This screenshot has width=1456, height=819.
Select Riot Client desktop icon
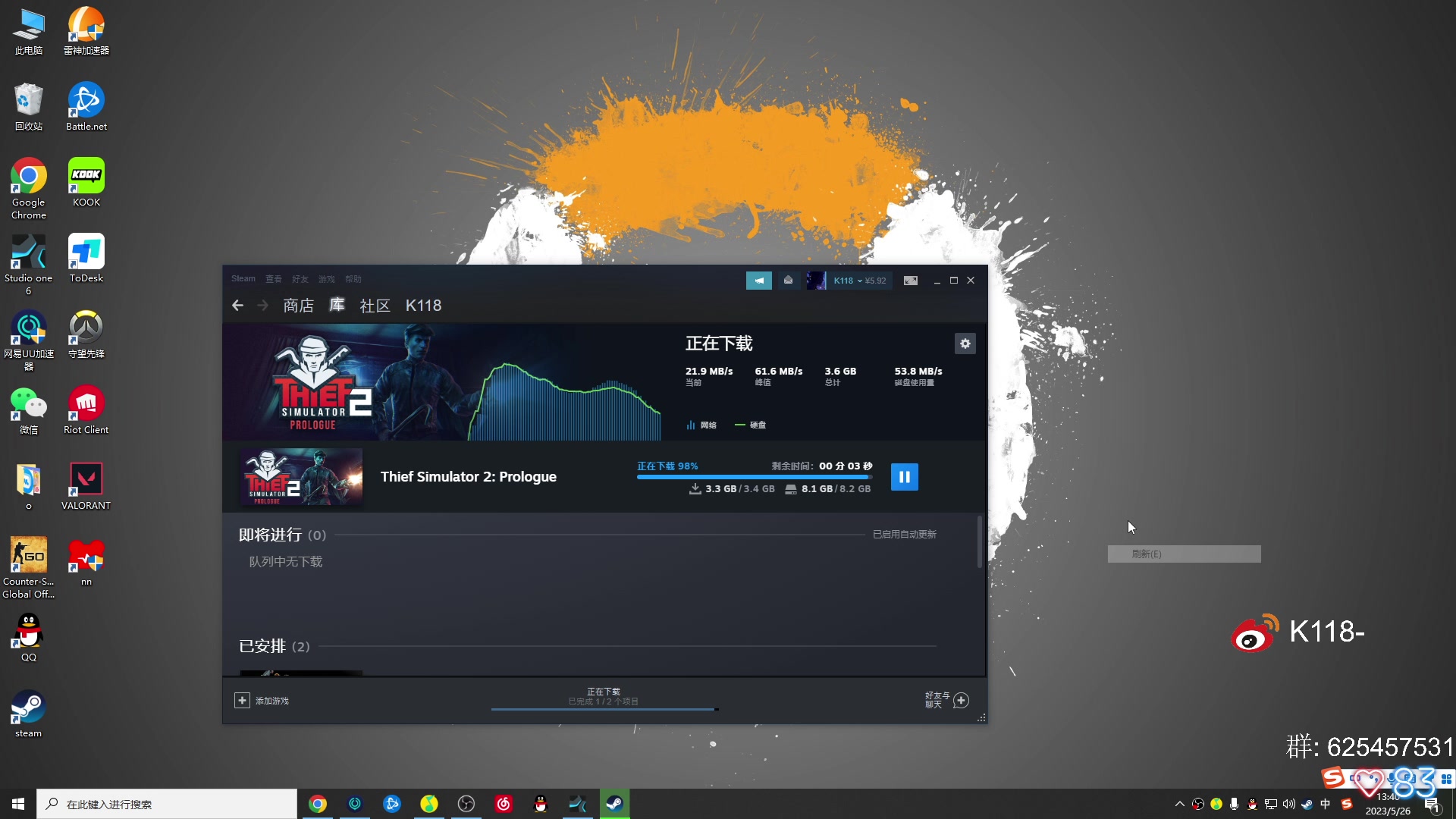(86, 410)
